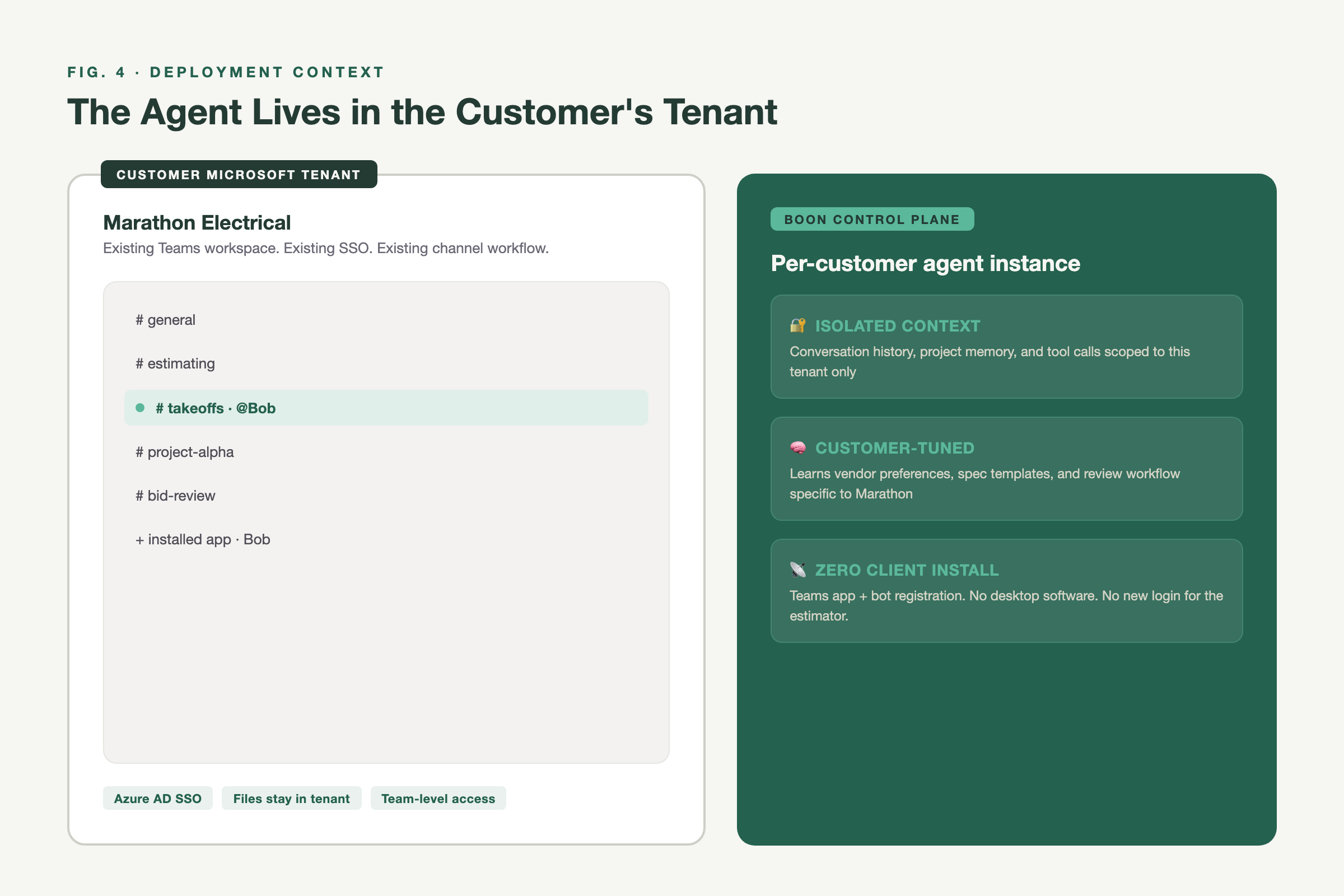Click the satellite icon on Zero Client Install card
1344x896 pixels.
pyautogui.click(x=797, y=570)
